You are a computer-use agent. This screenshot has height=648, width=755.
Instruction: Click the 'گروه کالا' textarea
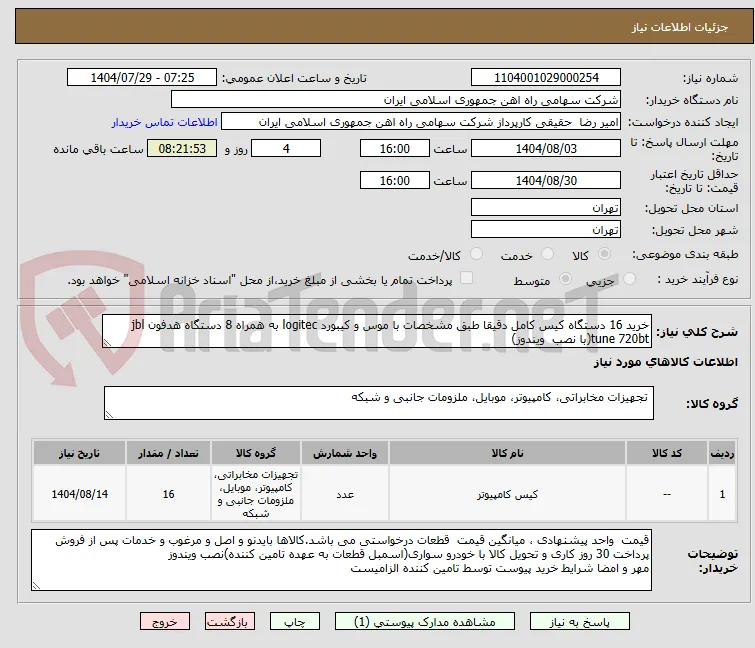(378, 403)
